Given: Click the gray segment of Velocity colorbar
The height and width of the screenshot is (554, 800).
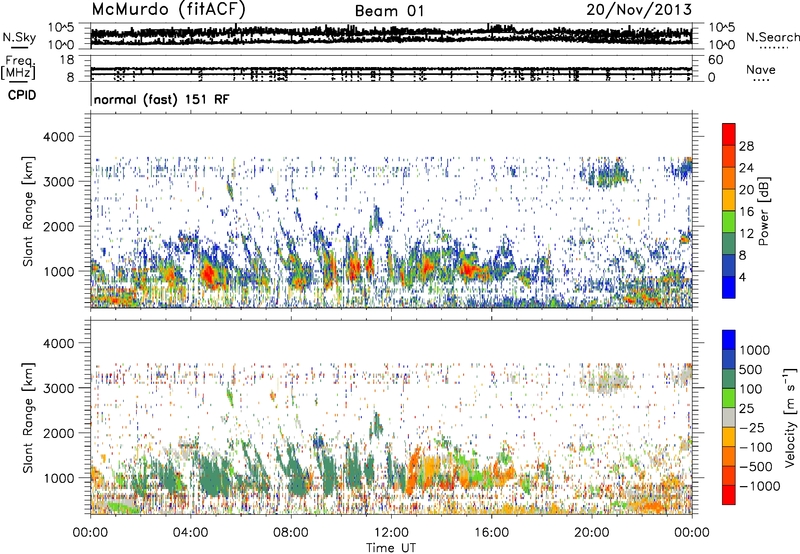Looking at the screenshot, I should pyautogui.click(x=729, y=418).
